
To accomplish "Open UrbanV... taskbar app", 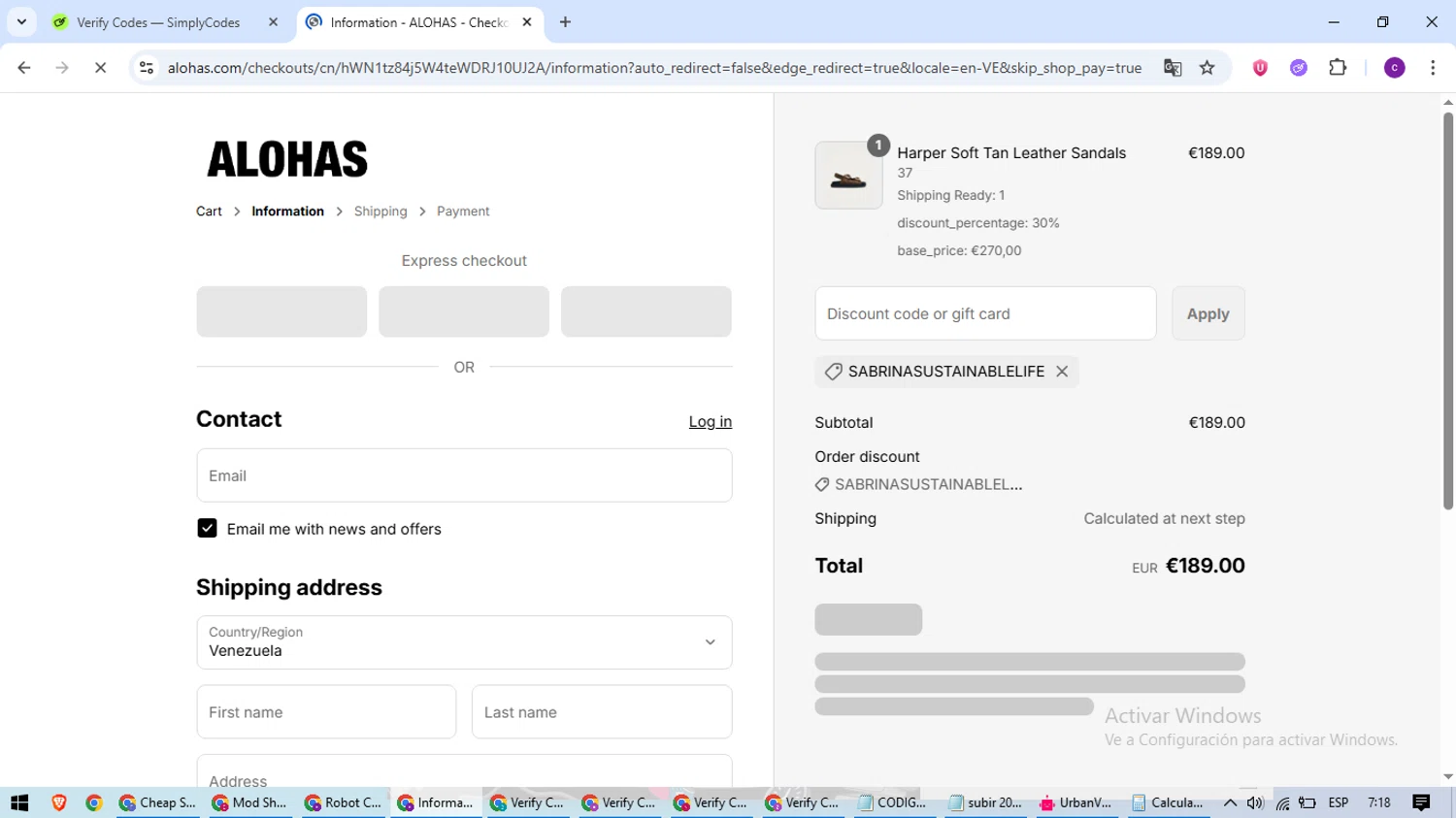I will 1075,802.
